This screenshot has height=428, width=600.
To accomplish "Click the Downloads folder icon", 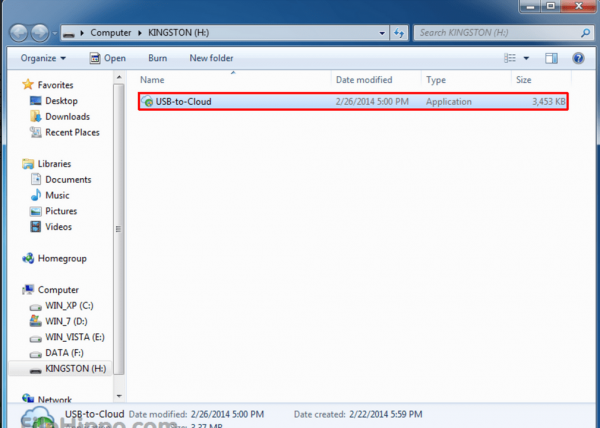I will (x=36, y=116).
